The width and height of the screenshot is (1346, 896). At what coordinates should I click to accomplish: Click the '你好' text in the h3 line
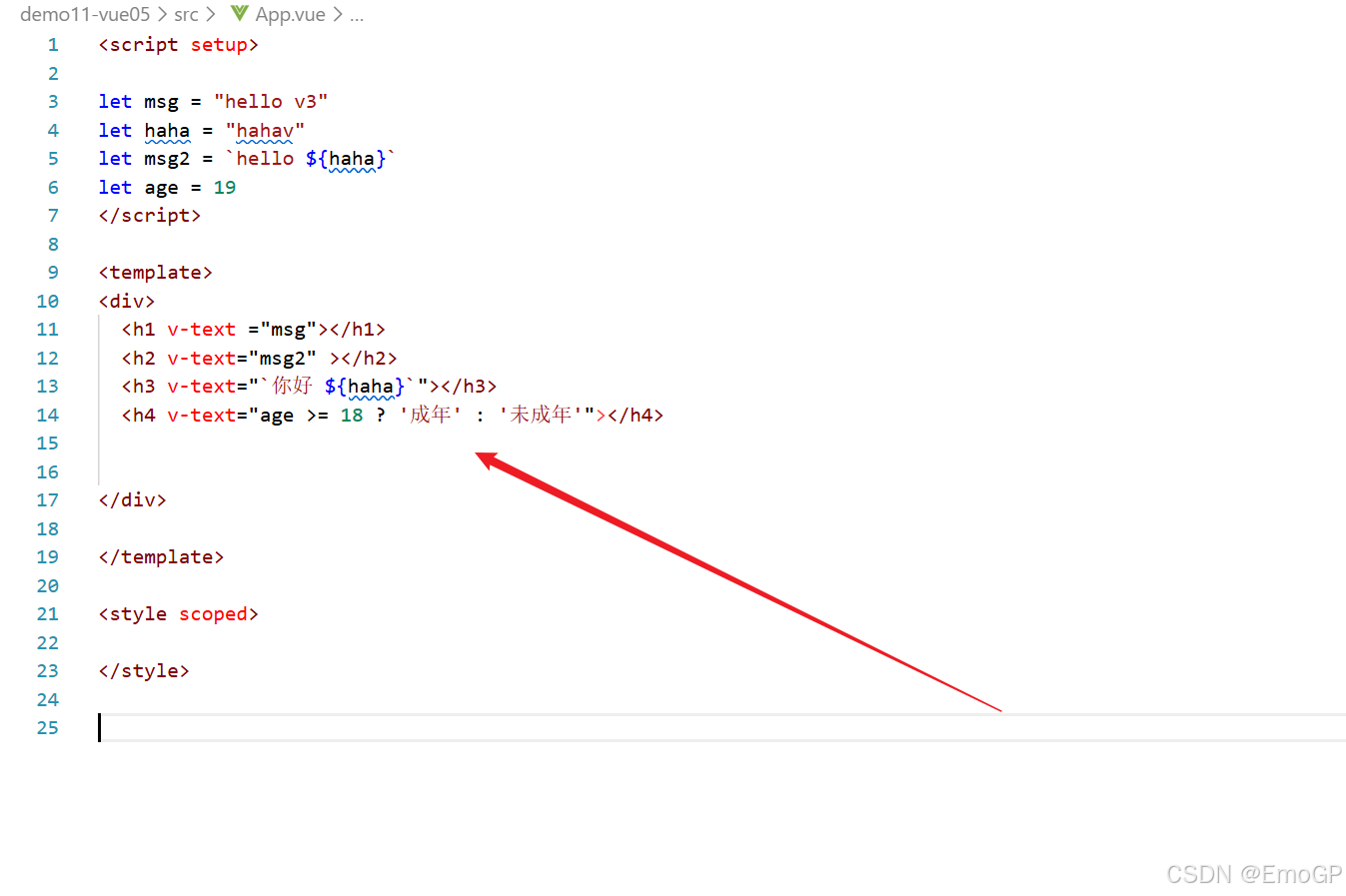292,386
